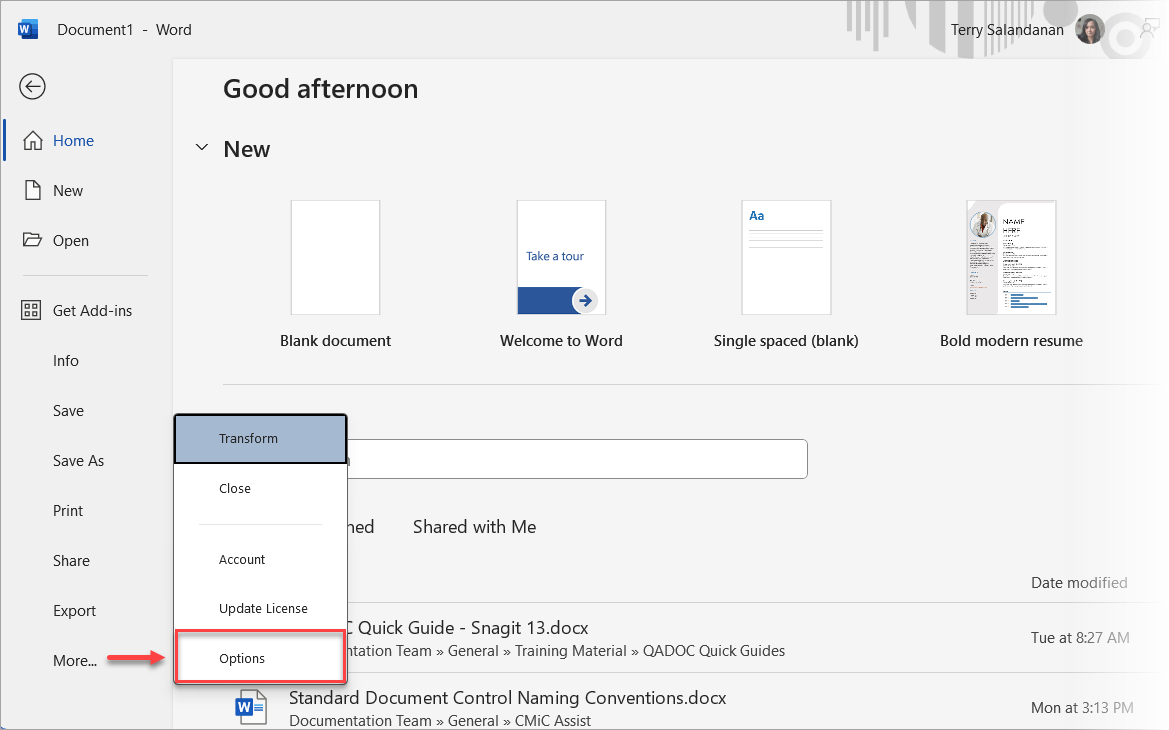Click the search box below the templates
This screenshot has width=1169, height=730.
click(577, 459)
